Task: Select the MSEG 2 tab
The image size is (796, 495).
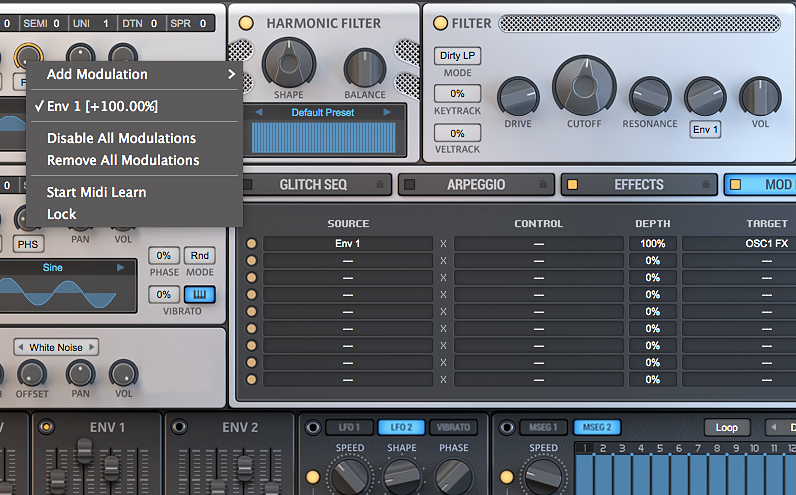Action: click(597, 427)
